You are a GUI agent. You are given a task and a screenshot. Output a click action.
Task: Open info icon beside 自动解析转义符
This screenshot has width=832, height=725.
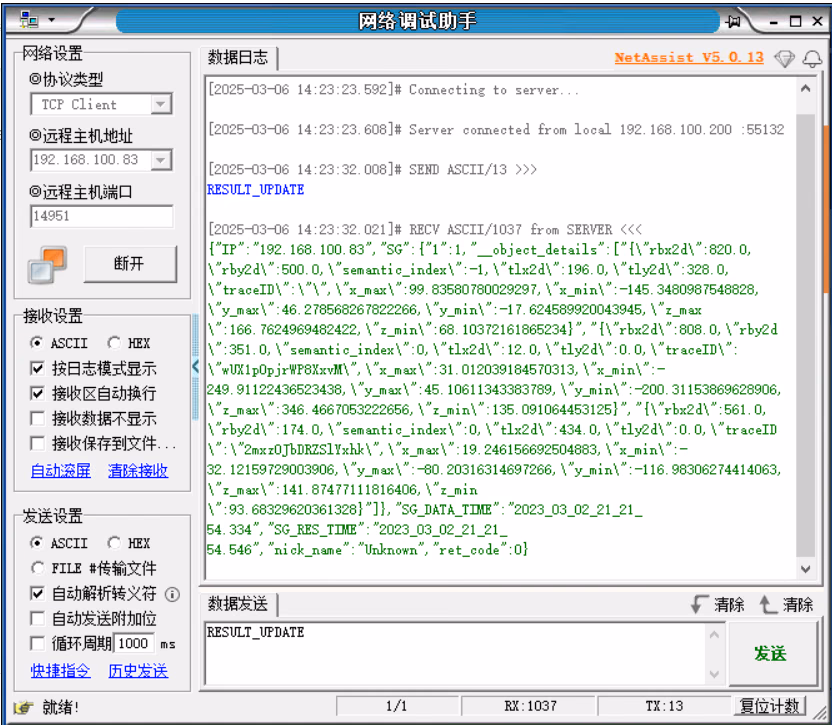[x=172, y=594]
